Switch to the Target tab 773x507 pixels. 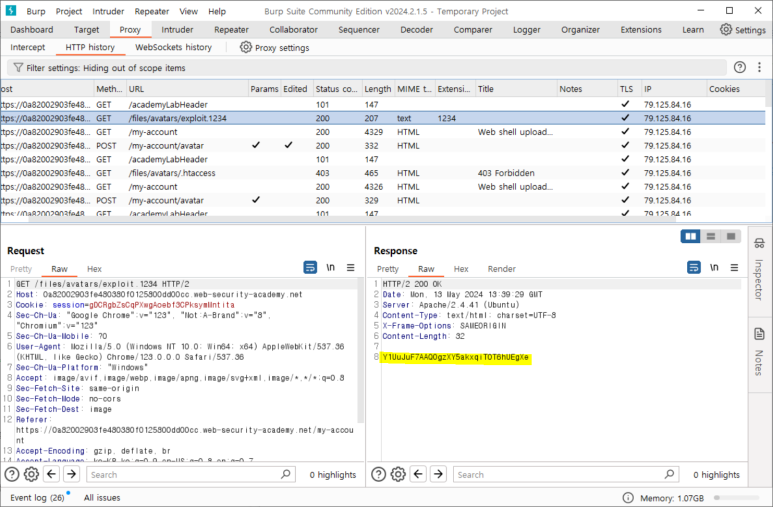click(x=87, y=30)
